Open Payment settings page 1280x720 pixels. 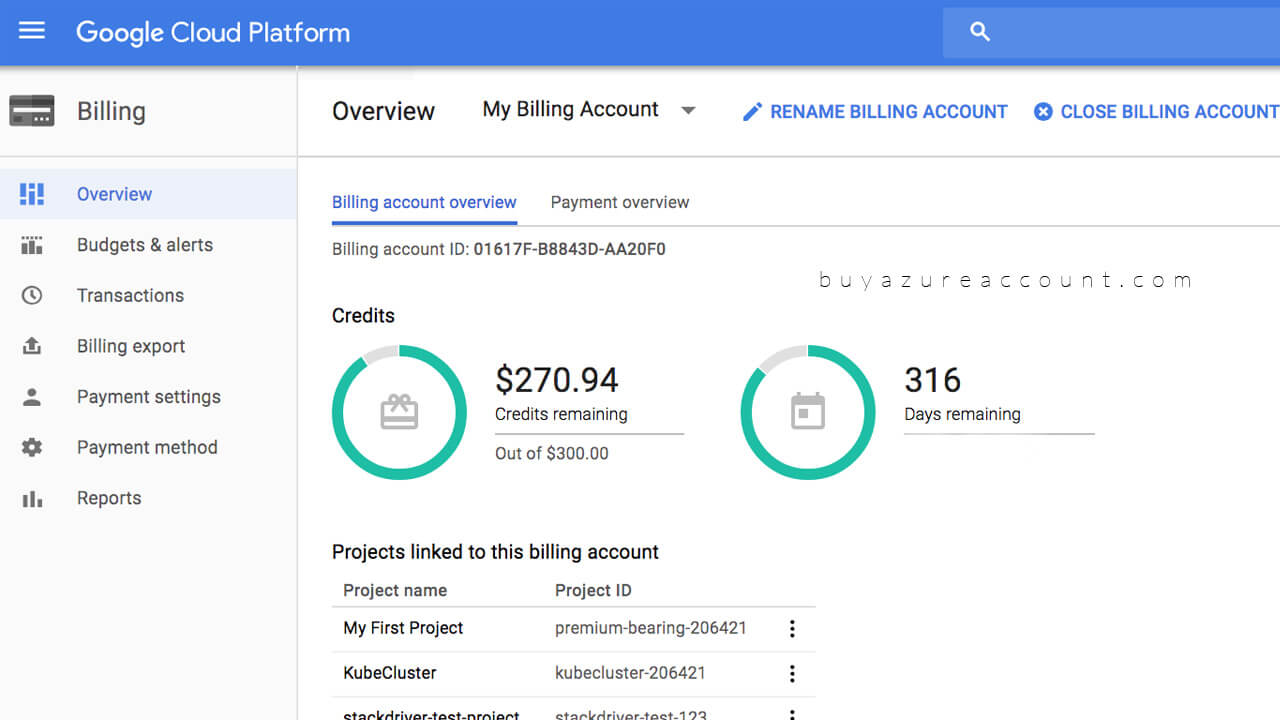pyautogui.click(x=148, y=397)
